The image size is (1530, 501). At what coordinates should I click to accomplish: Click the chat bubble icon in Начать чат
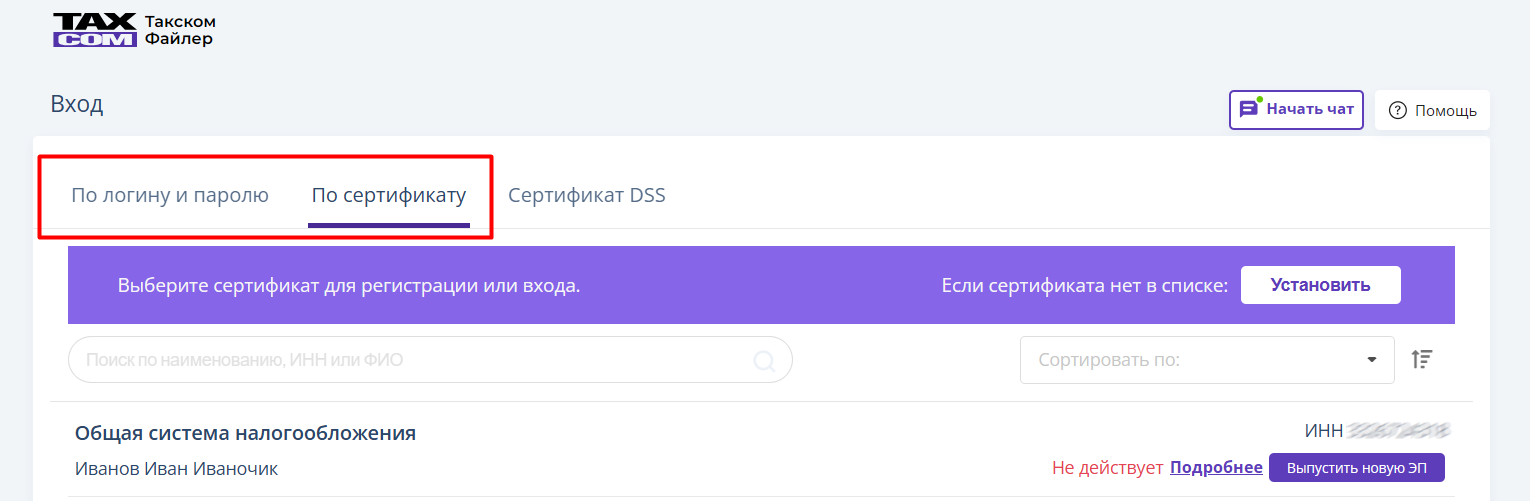(1249, 109)
